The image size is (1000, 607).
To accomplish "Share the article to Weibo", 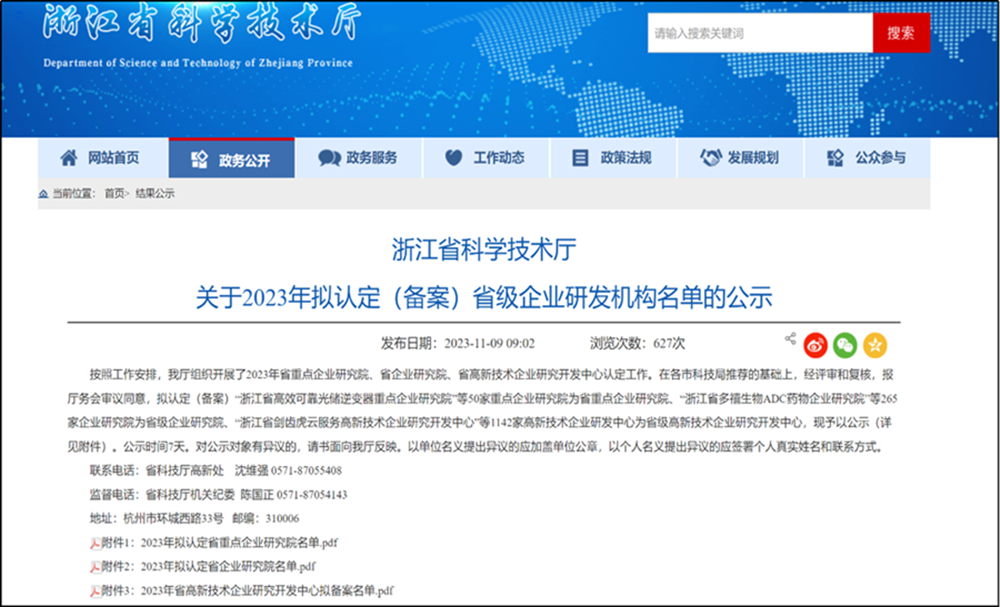I will pos(816,344).
